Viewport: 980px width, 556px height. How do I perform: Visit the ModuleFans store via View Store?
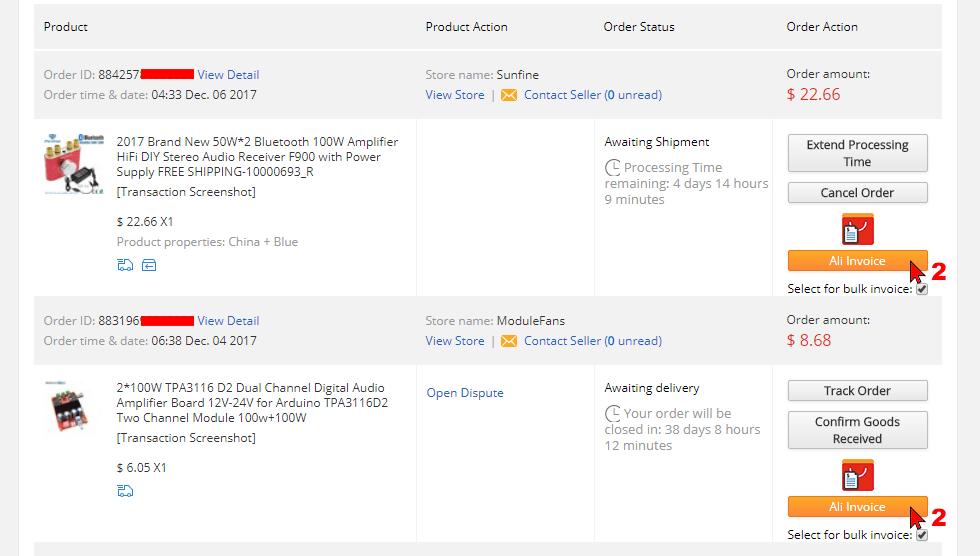tap(455, 341)
